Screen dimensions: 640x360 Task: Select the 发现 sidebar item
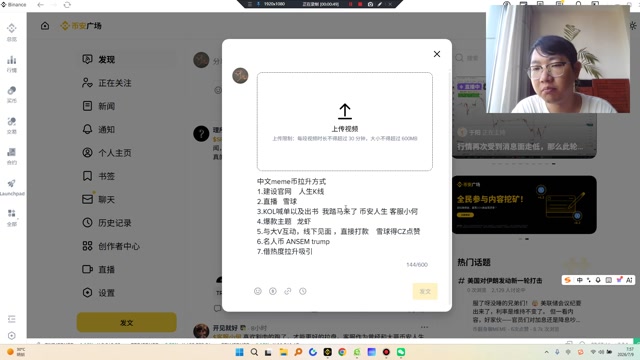(127, 60)
